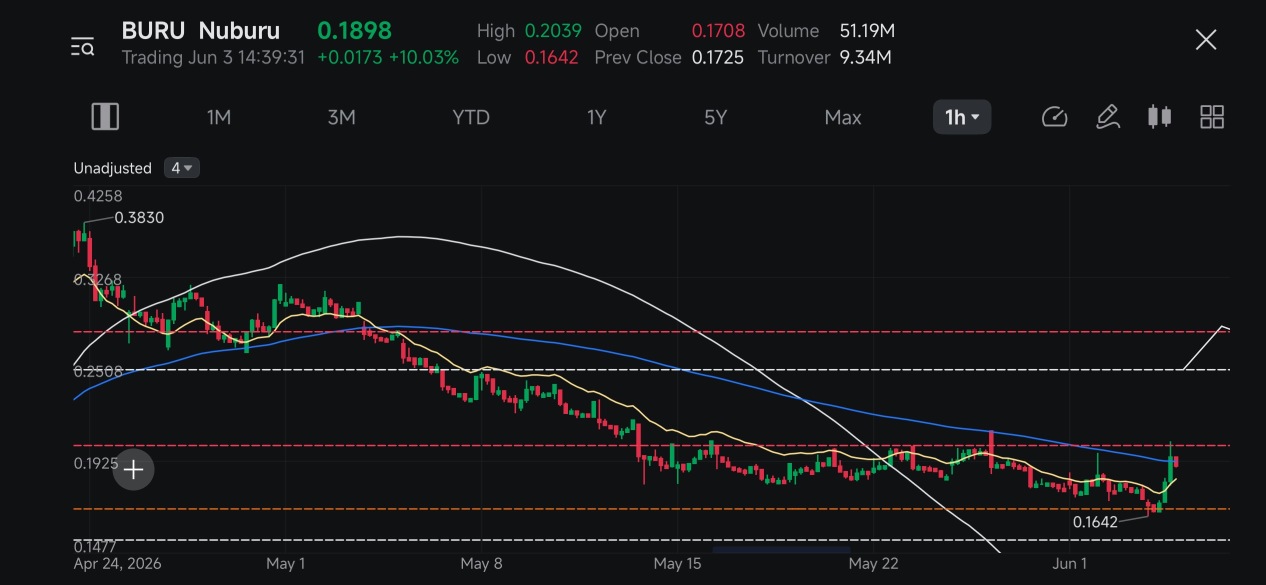
Task: Click the Apr 24, 2026 date label
Action: [117, 564]
